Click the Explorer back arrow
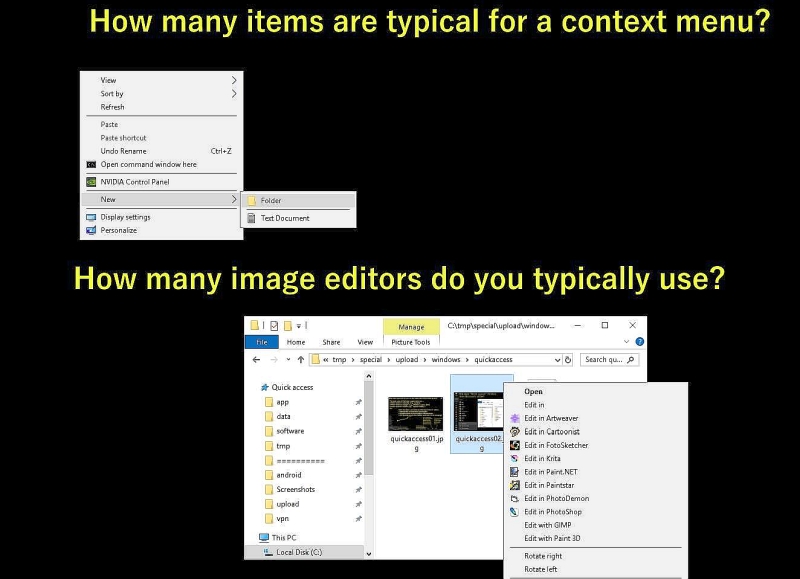Viewport: 800px width, 579px height. pos(257,360)
